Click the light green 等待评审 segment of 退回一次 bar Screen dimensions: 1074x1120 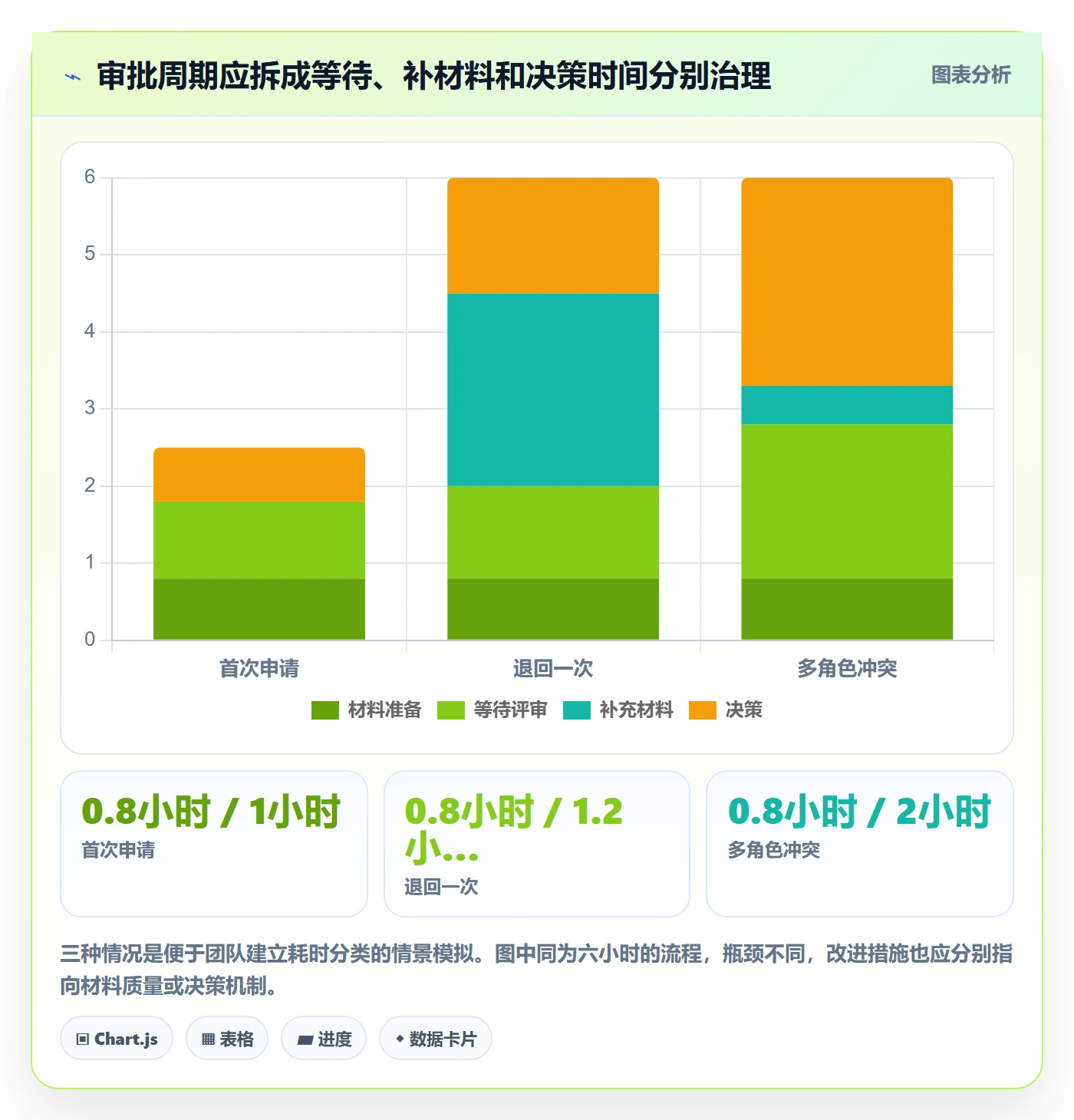pyautogui.click(x=553, y=532)
